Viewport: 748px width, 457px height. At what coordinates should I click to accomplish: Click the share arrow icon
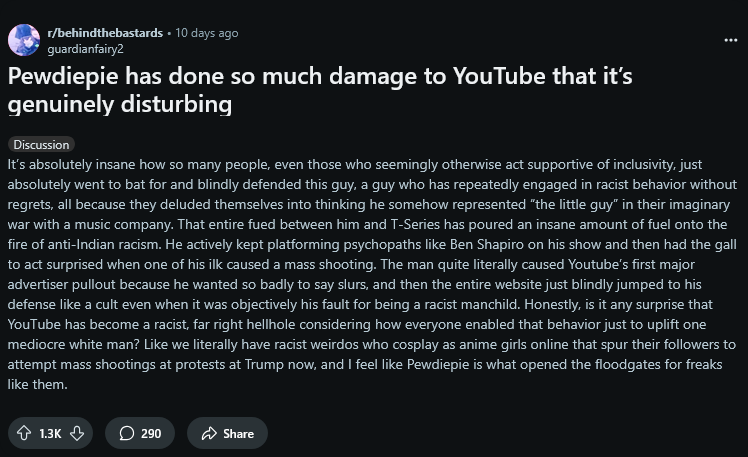click(209, 433)
